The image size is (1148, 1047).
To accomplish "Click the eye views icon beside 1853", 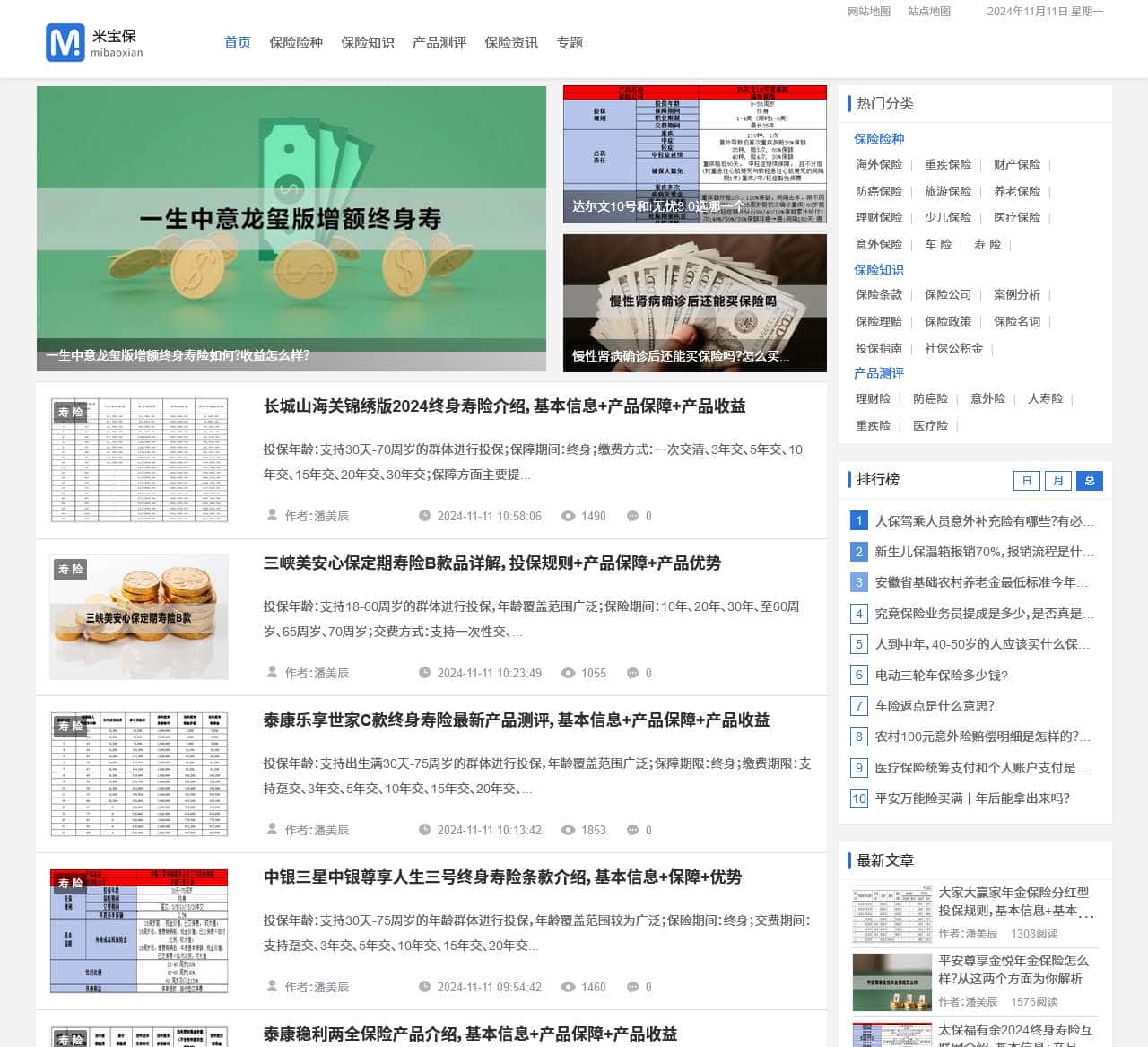I will coord(568,830).
